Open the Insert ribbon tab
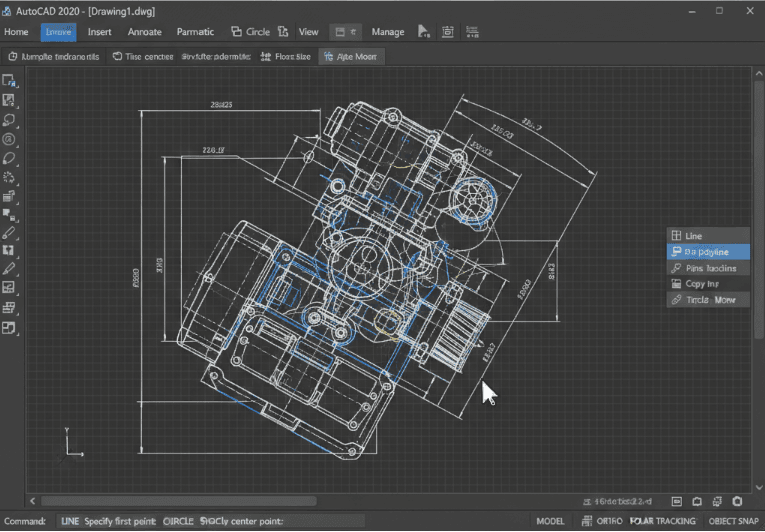765x532 pixels. click(x=100, y=32)
